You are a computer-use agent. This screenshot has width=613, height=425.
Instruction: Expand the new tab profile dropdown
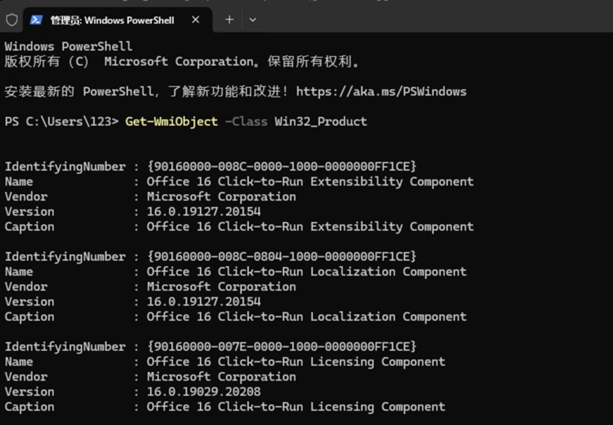coord(252,19)
